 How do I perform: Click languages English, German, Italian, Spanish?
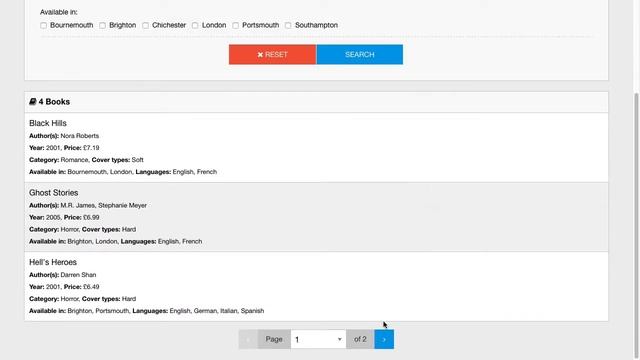(217, 311)
